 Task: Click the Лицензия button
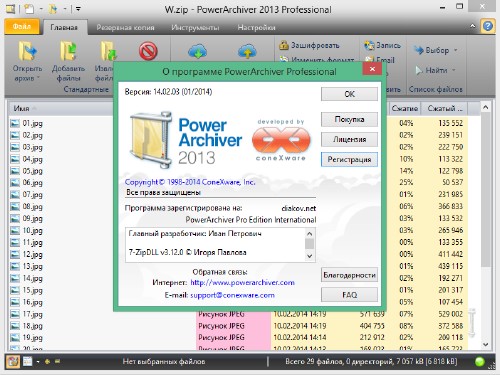(x=349, y=139)
